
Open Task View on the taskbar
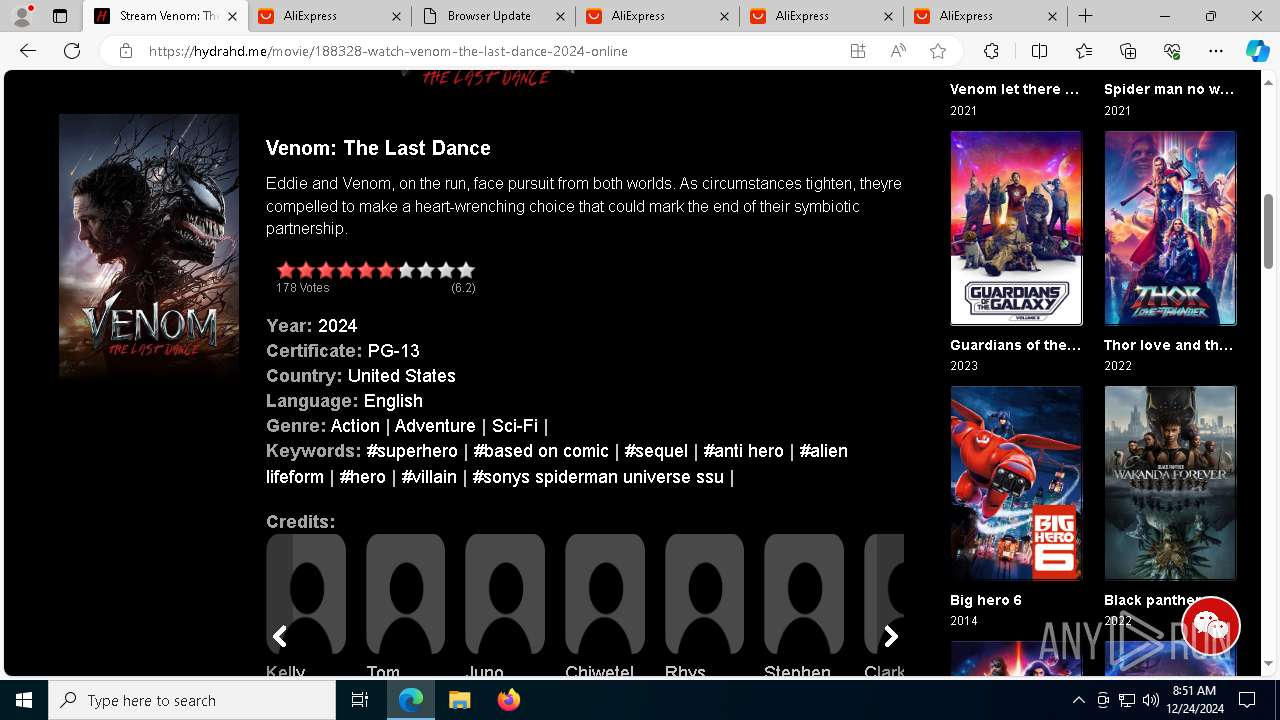(360, 700)
